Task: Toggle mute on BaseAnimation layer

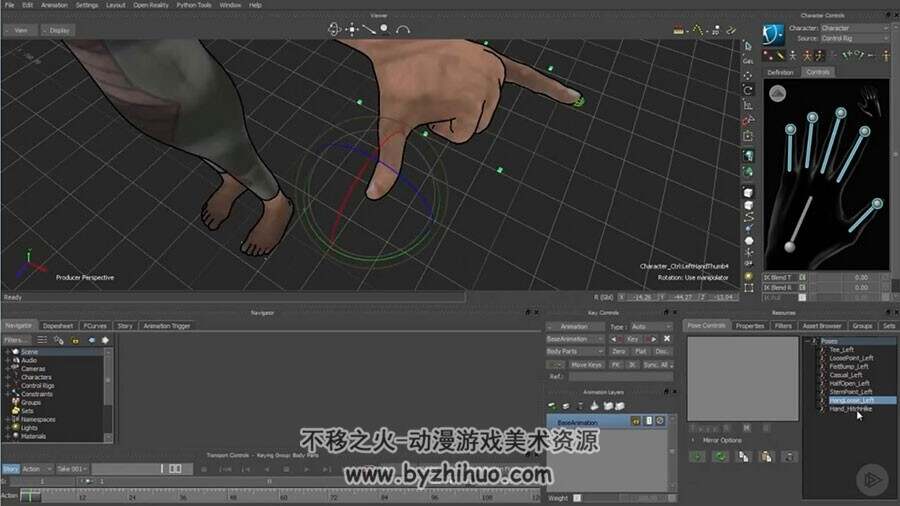Action: point(660,421)
